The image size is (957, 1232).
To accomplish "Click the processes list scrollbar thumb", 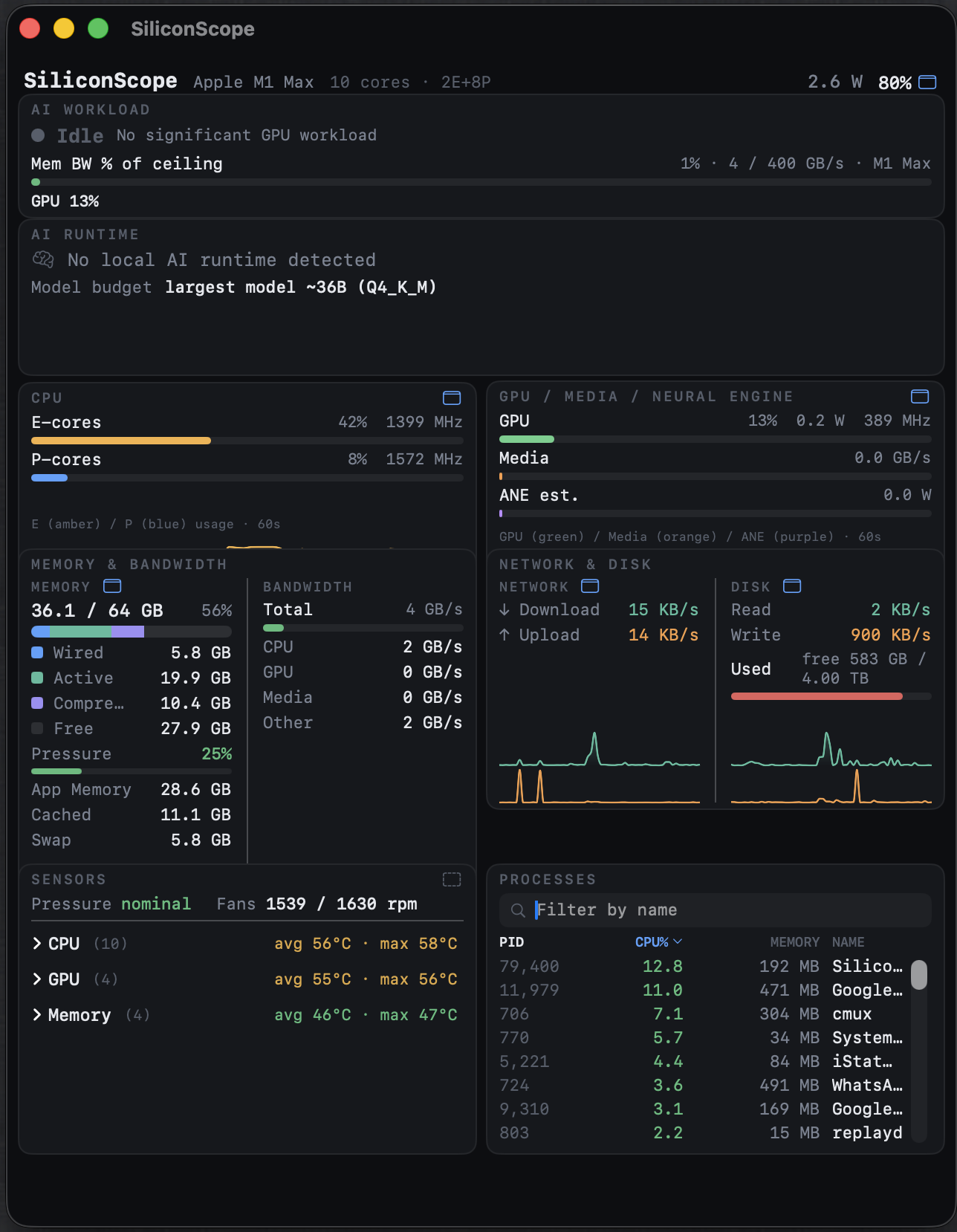I will tap(919, 975).
